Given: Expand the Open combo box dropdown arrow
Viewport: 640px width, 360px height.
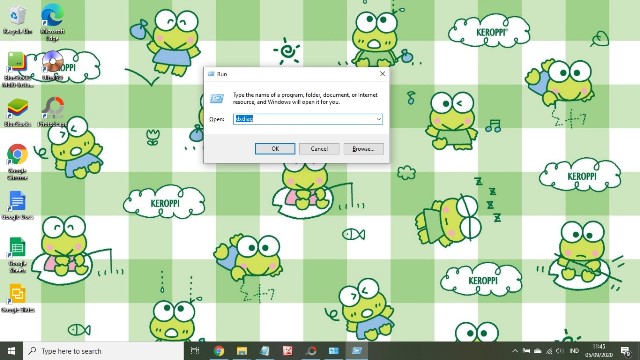Looking at the screenshot, I should tap(378, 119).
